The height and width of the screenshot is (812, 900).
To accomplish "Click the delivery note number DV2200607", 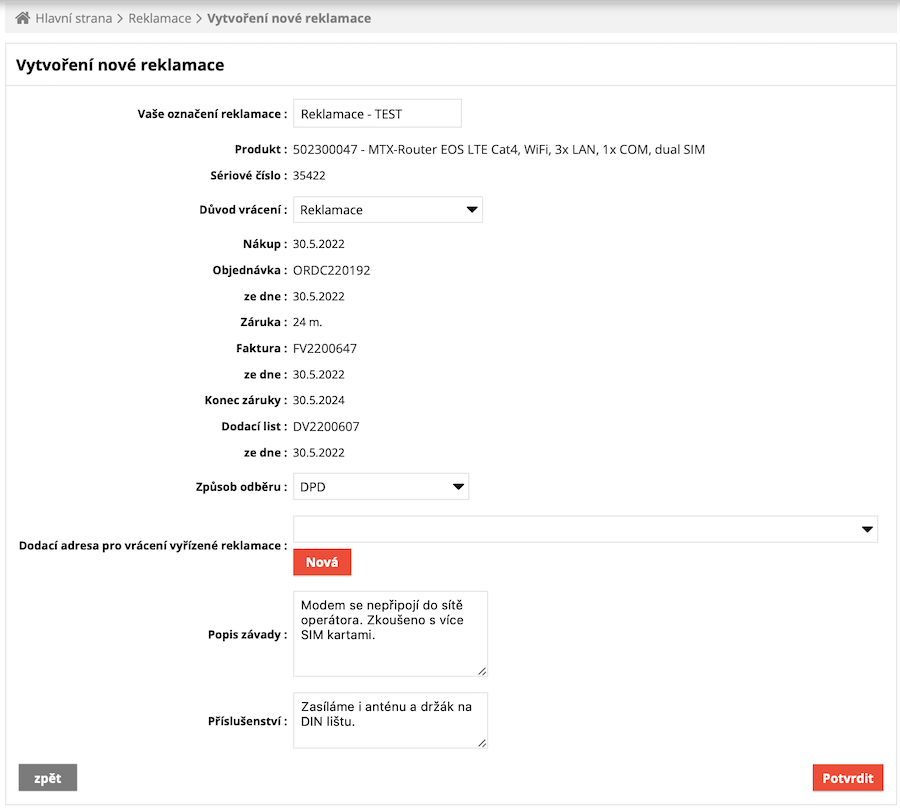I will click(x=326, y=427).
